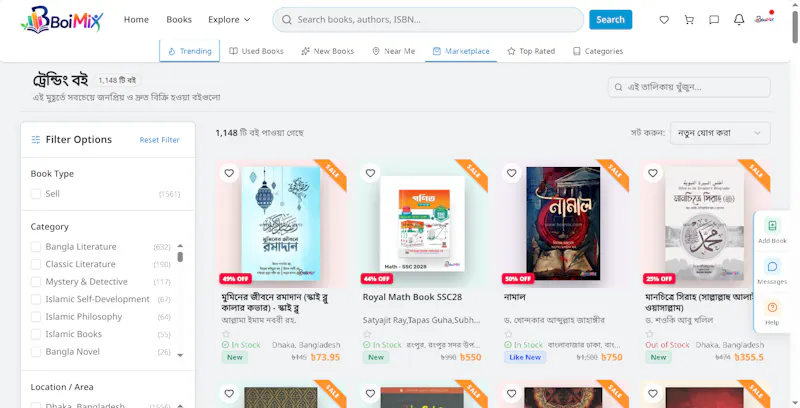Check the Mystery & Detective category
Viewport: 800px width, 408px height.
36,282
